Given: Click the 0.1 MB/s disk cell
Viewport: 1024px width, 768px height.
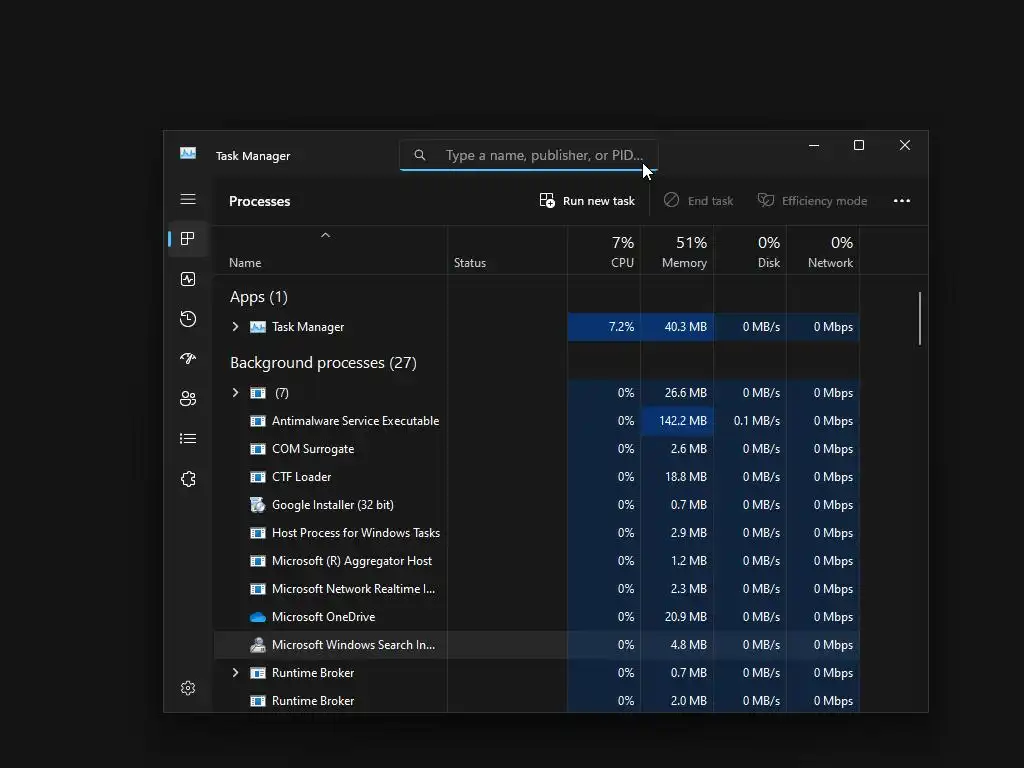Looking at the screenshot, I should click(750, 421).
